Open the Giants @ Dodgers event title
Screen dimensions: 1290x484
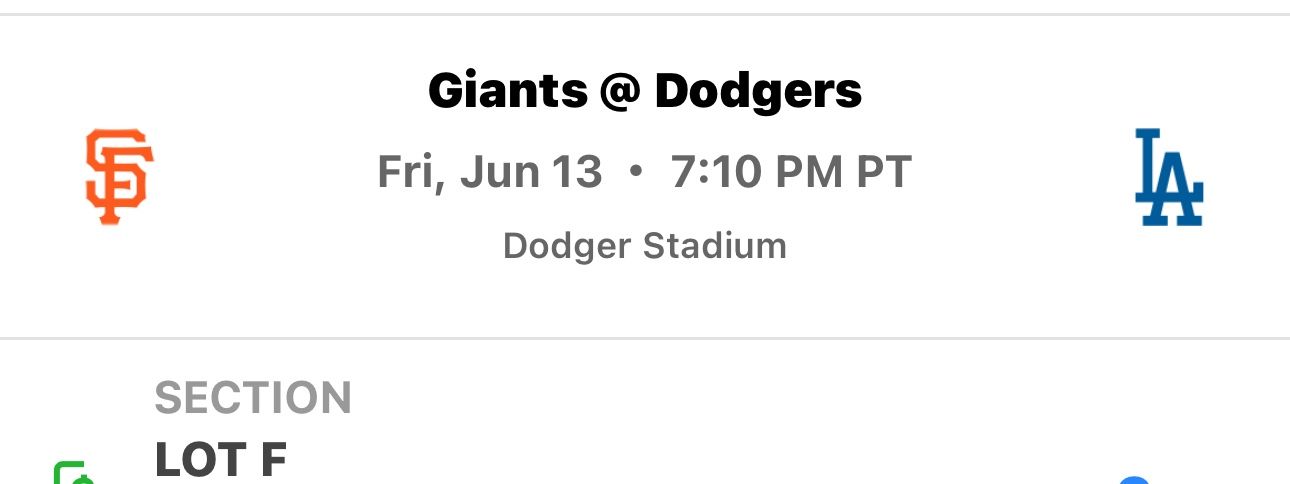click(x=645, y=92)
